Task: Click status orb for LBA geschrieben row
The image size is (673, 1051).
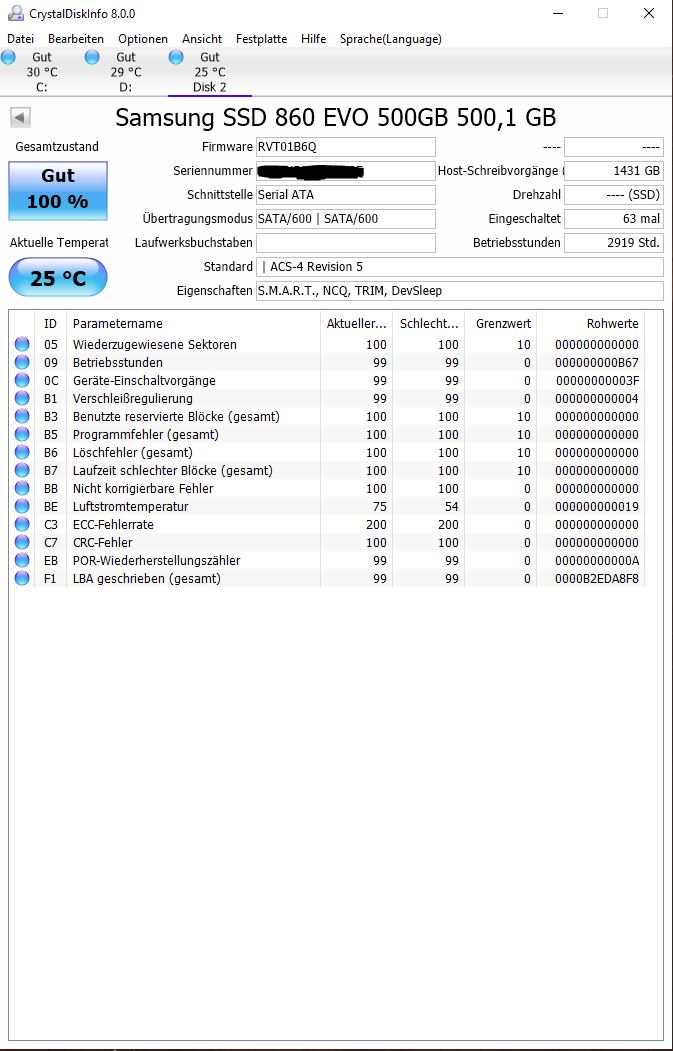Action: (x=22, y=578)
